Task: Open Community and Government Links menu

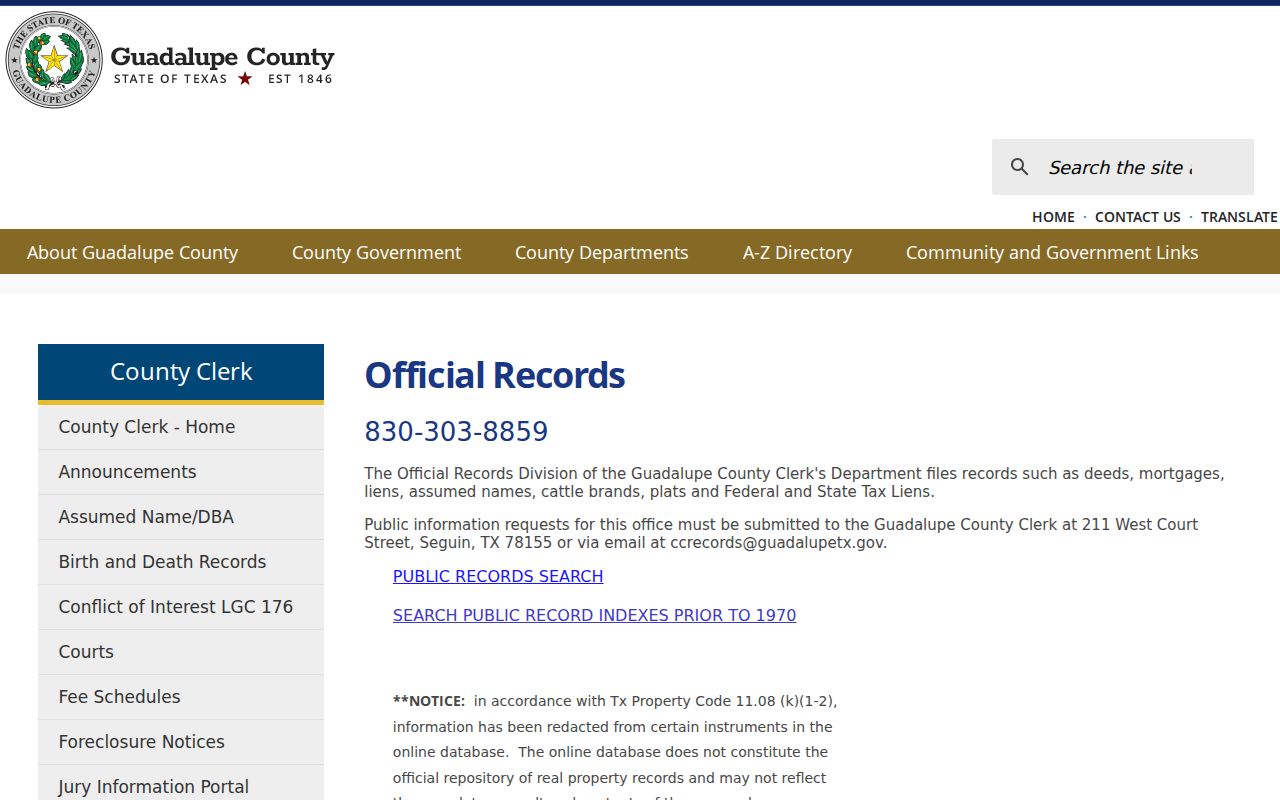Action: [x=1052, y=252]
